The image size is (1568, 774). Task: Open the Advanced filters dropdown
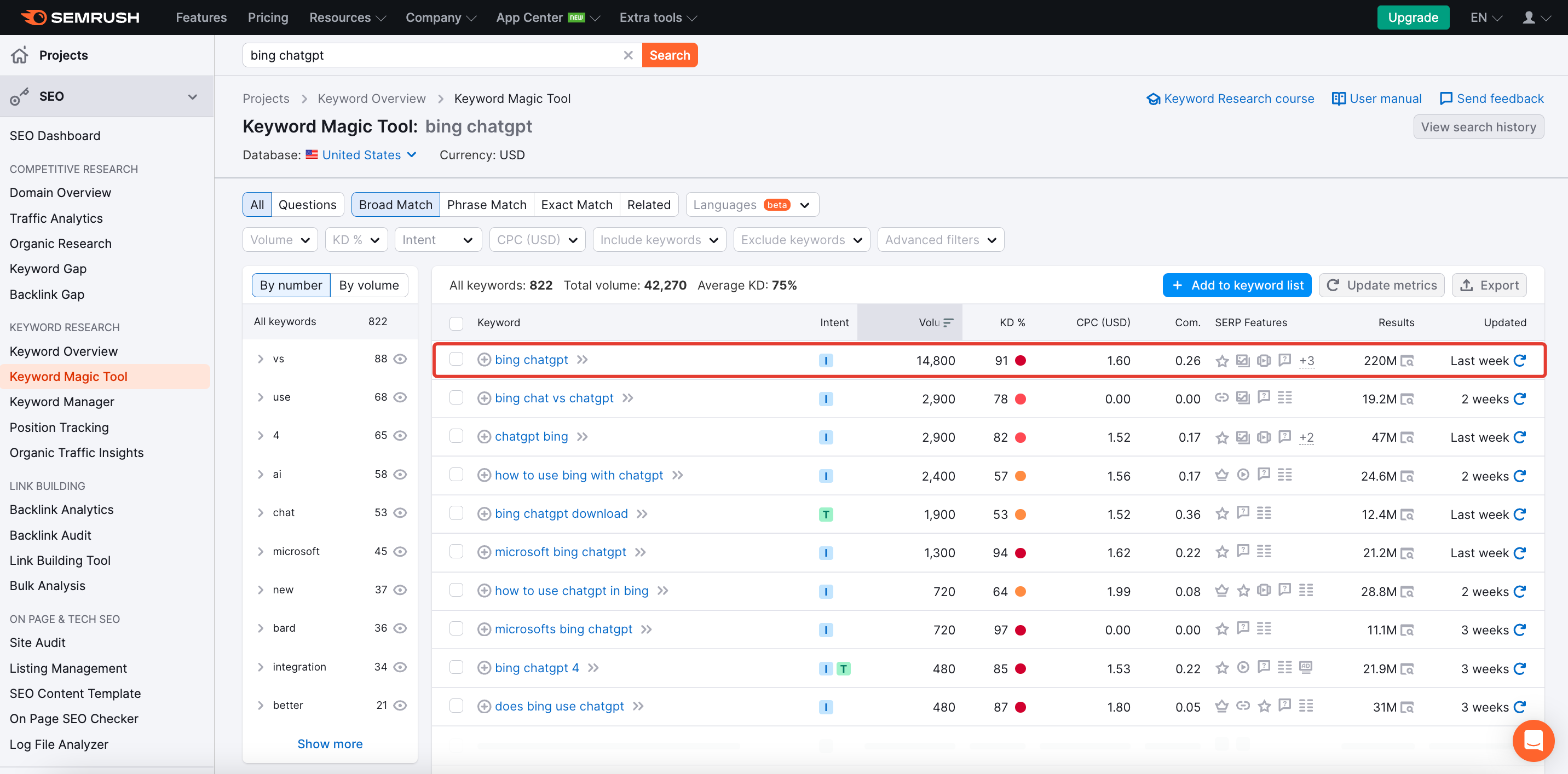pyautogui.click(x=941, y=240)
